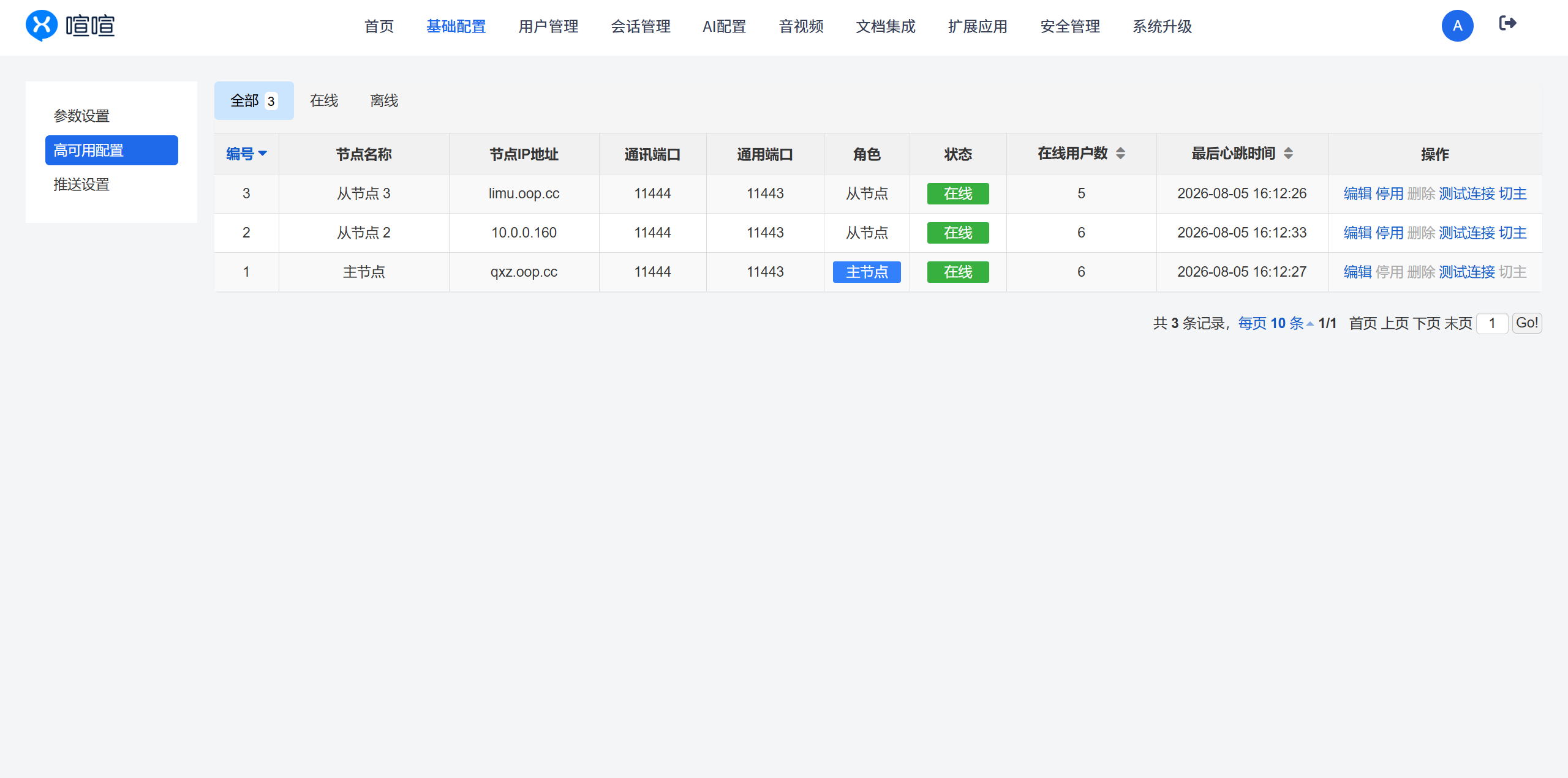The height and width of the screenshot is (778, 1568).
Task: Toggle 编号 column sort order
Action: 246,154
